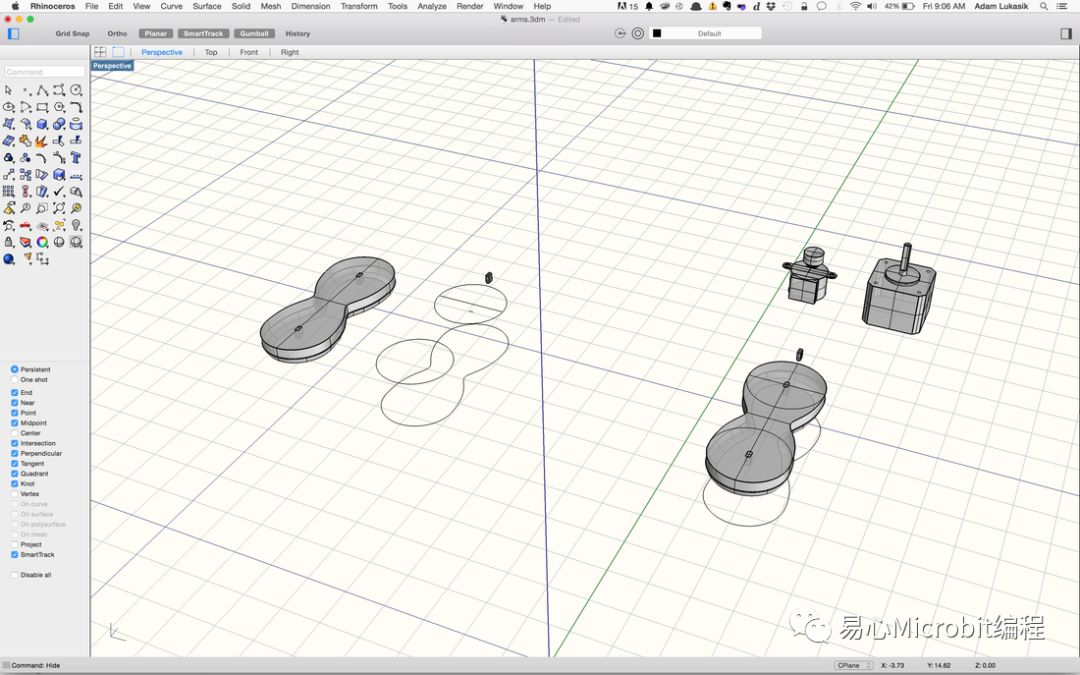Click the Lock objects padlock icon
The height and width of the screenshot is (675, 1080).
coord(9,242)
